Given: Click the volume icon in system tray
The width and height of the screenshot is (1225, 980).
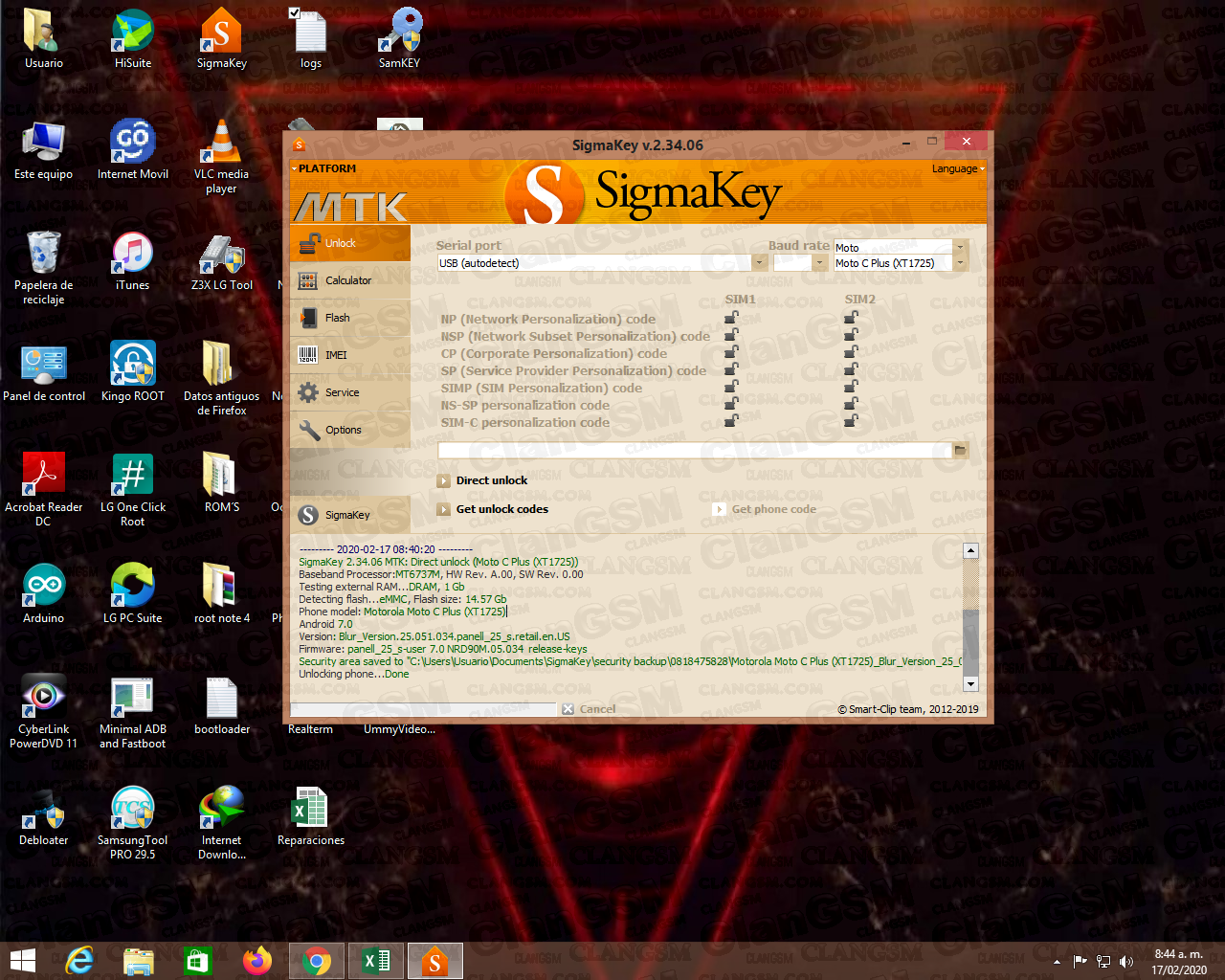Looking at the screenshot, I should (x=1126, y=962).
